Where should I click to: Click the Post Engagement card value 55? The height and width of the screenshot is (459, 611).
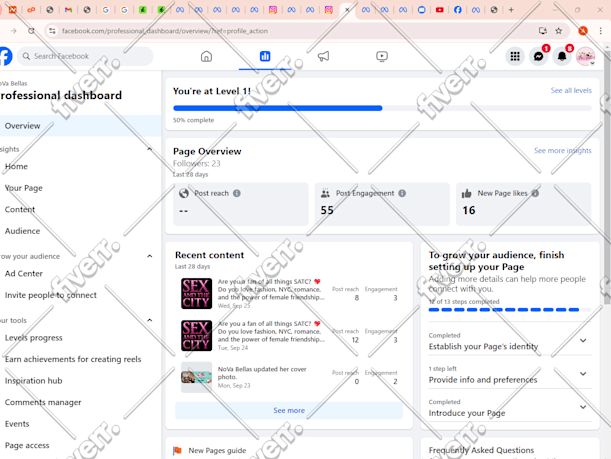pos(327,210)
